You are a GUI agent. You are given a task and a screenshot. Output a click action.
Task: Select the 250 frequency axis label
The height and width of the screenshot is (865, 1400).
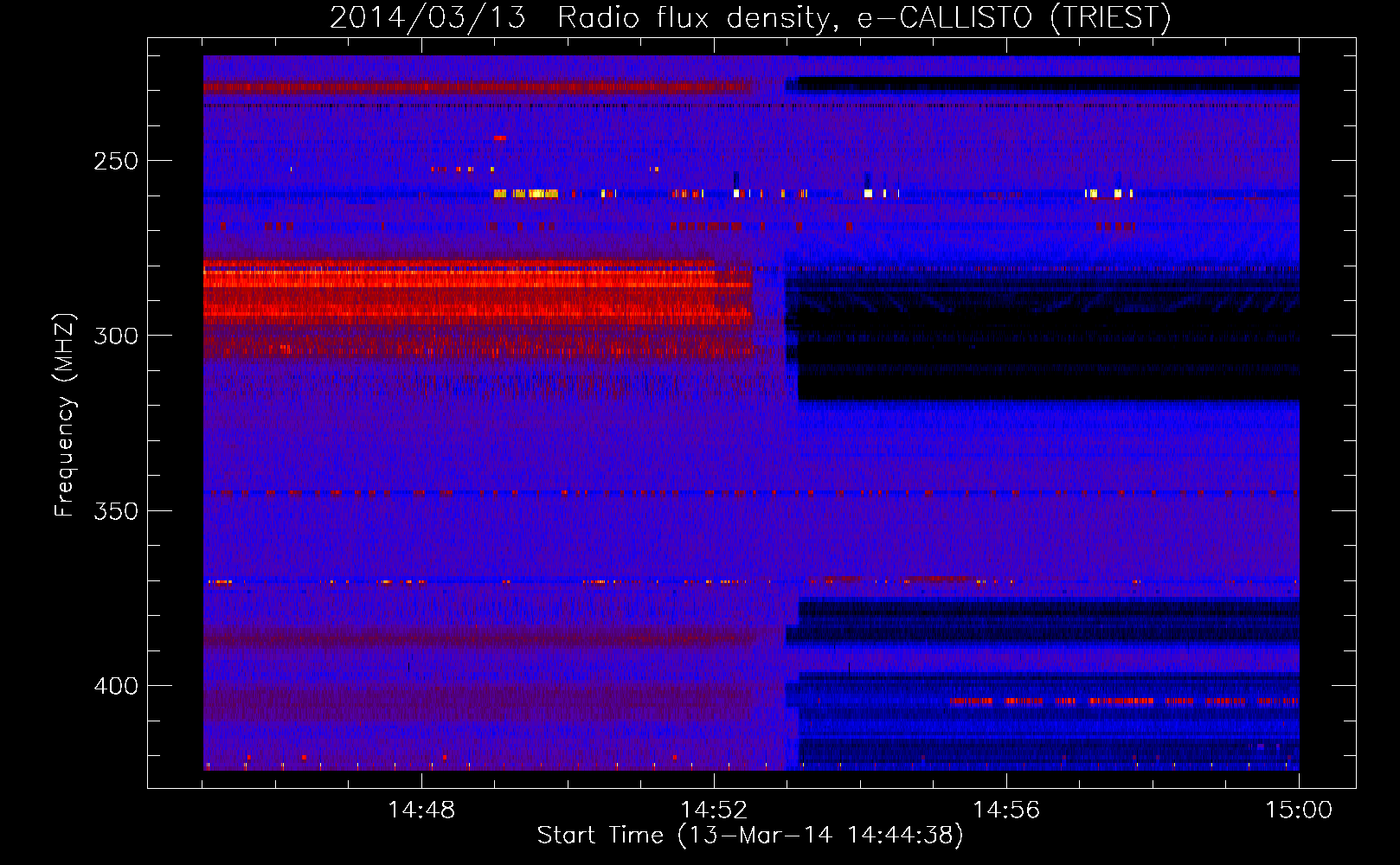tap(116, 162)
